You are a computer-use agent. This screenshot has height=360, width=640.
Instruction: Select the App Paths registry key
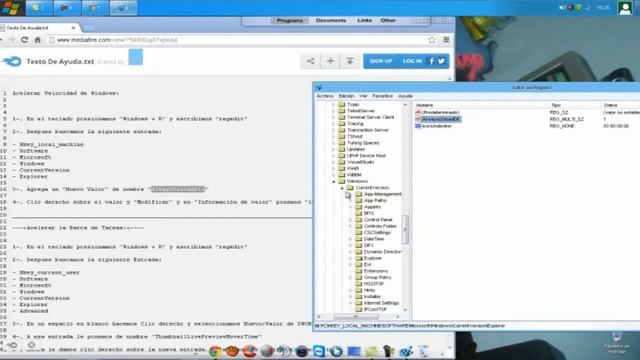pos(375,200)
